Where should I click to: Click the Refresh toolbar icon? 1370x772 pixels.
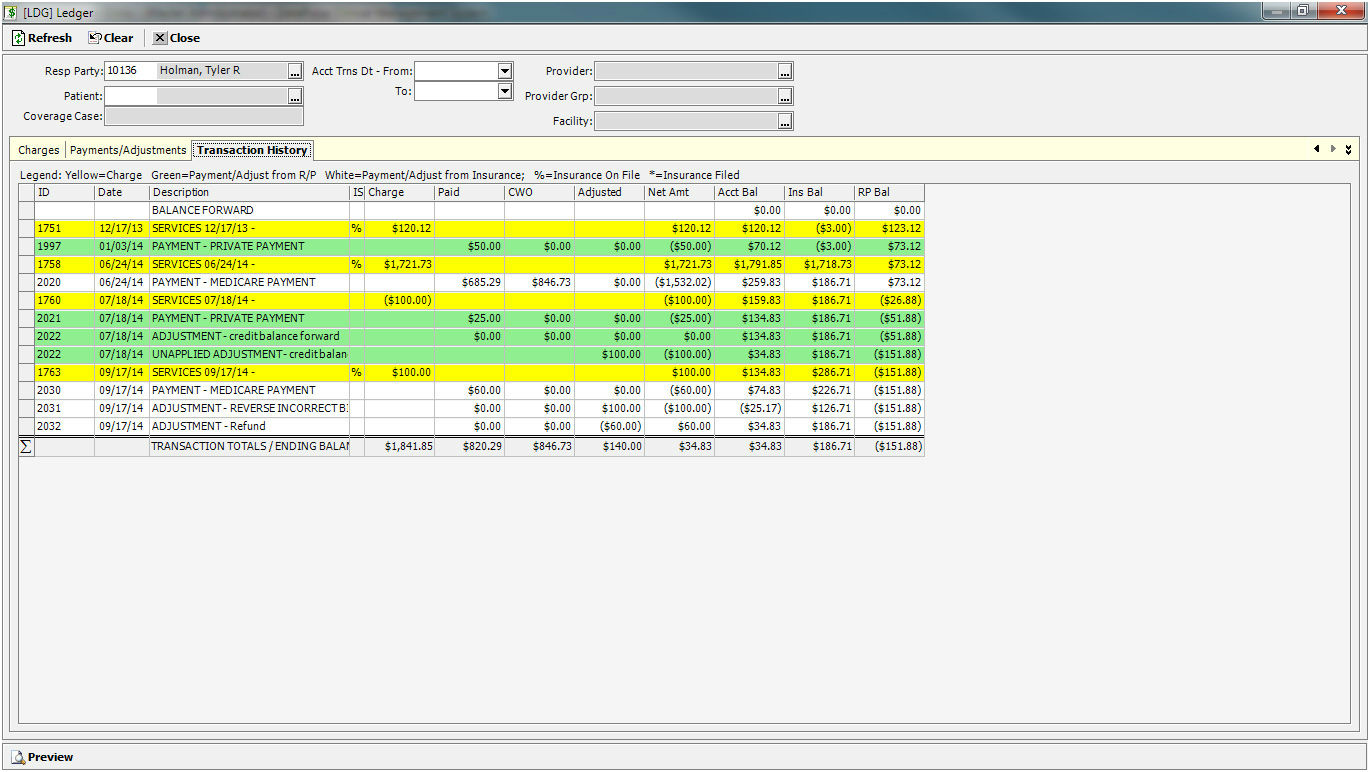[19, 38]
